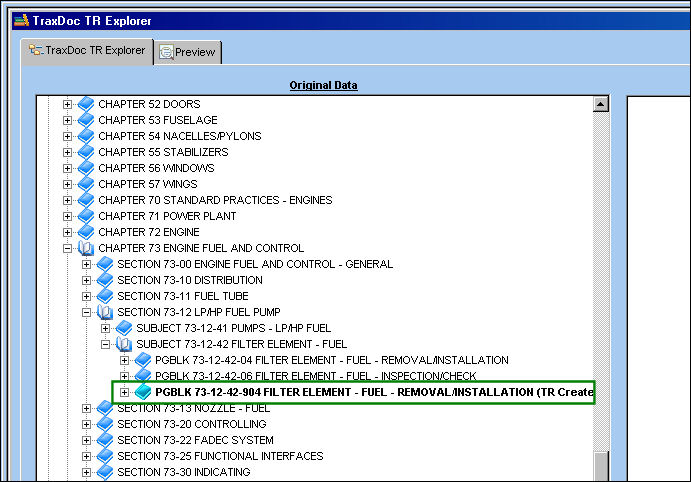Expand SECTION 73-10 DISTRIBUTION node

click(86, 280)
